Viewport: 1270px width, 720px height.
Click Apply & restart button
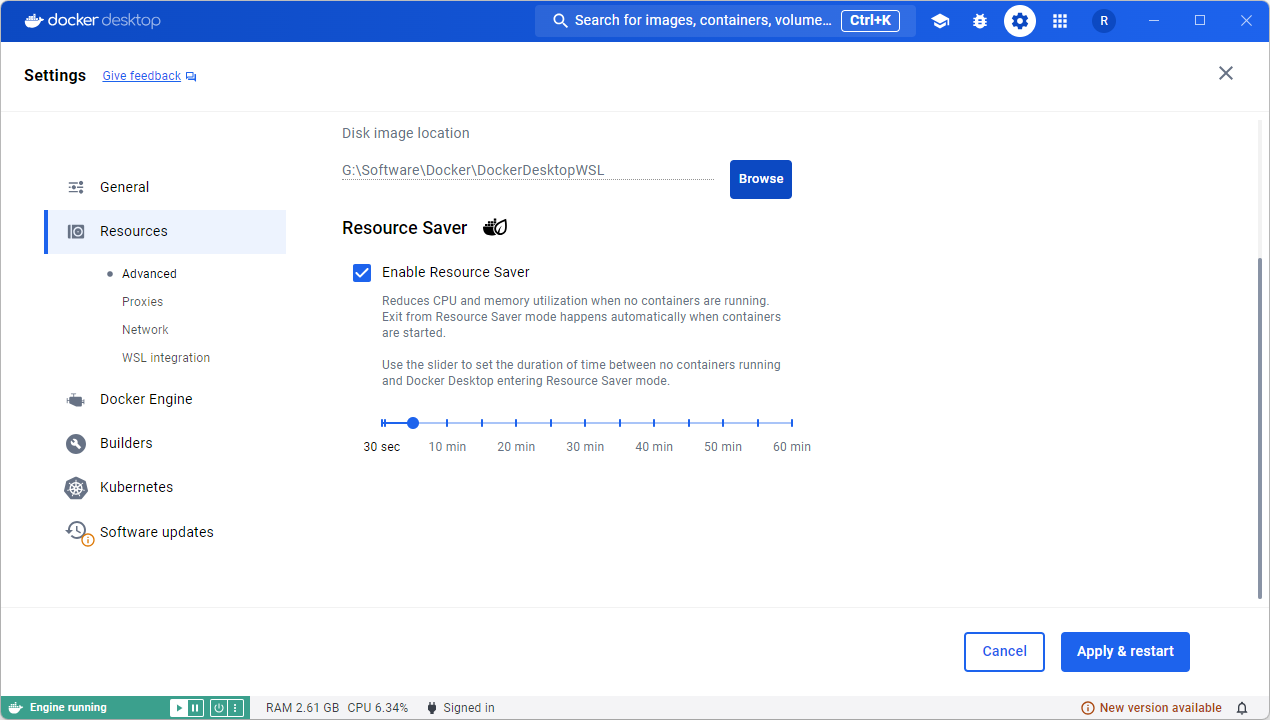pyautogui.click(x=1125, y=651)
